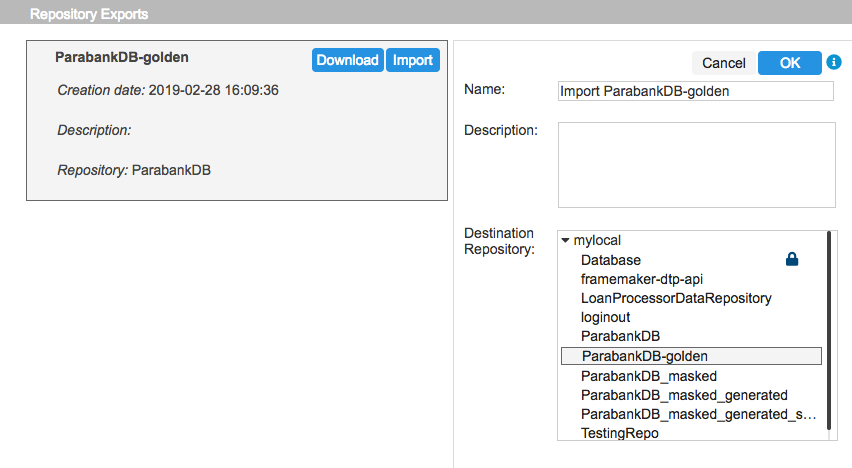
Task: Download the ParabankDB-golden export
Action: [x=348, y=60]
